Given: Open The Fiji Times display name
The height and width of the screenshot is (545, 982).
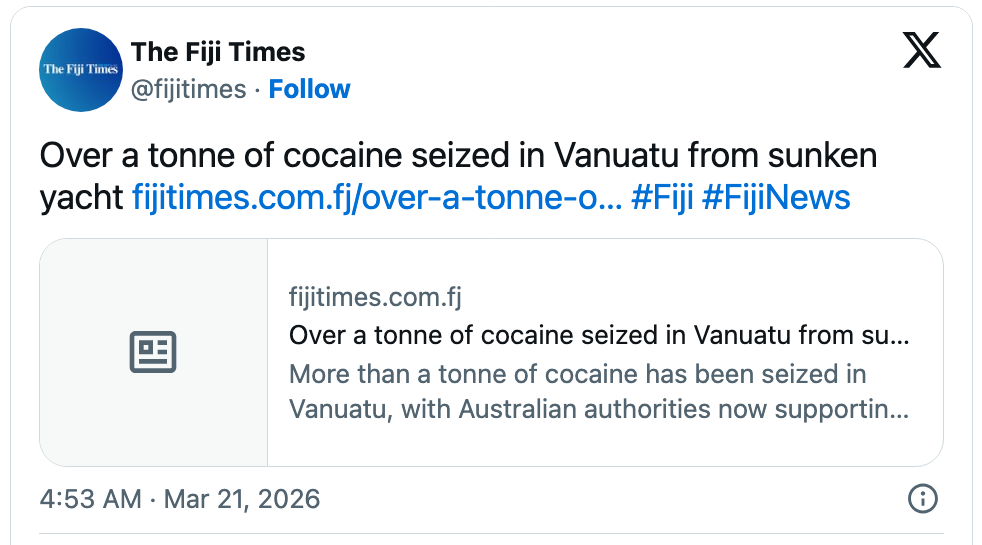Looking at the screenshot, I should 218,52.
